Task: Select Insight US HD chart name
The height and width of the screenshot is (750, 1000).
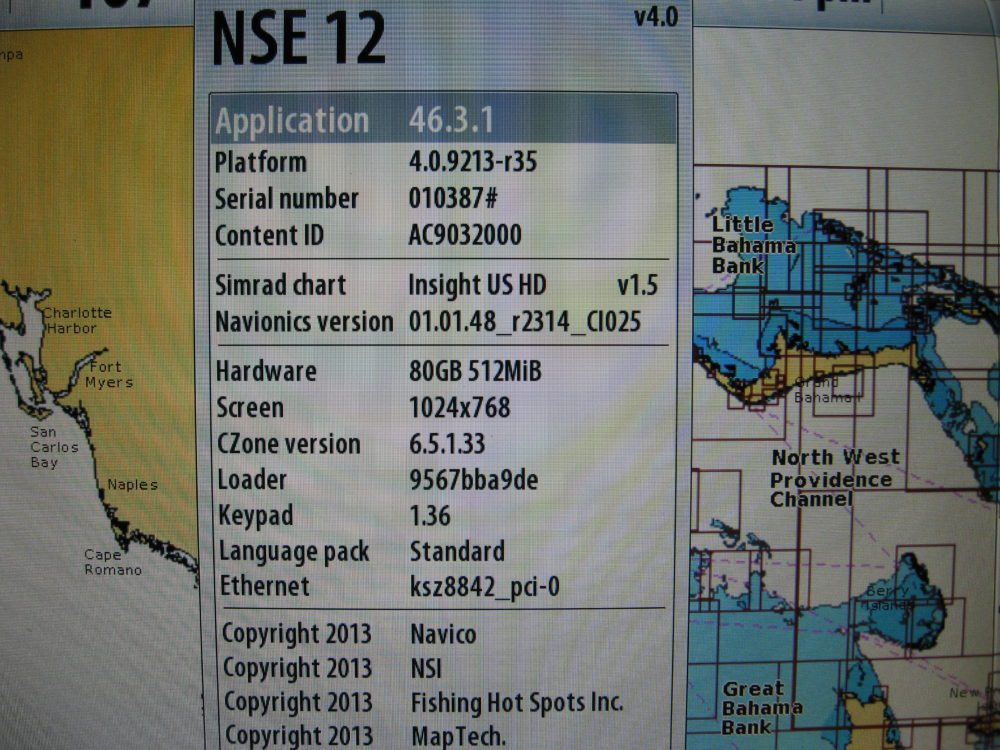Action: click(x=477, y=285)
